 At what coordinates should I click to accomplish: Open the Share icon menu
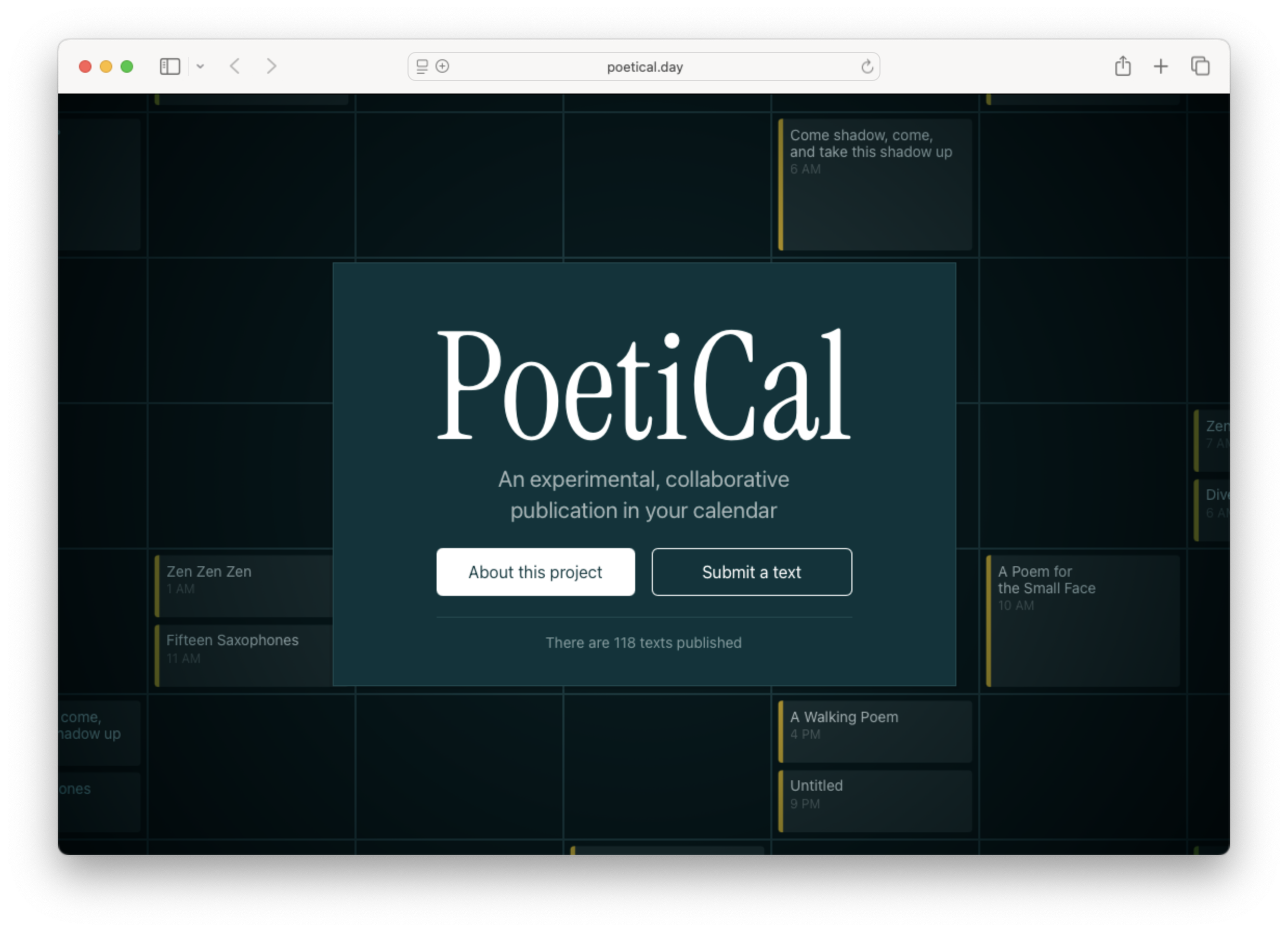[1122, 66]
